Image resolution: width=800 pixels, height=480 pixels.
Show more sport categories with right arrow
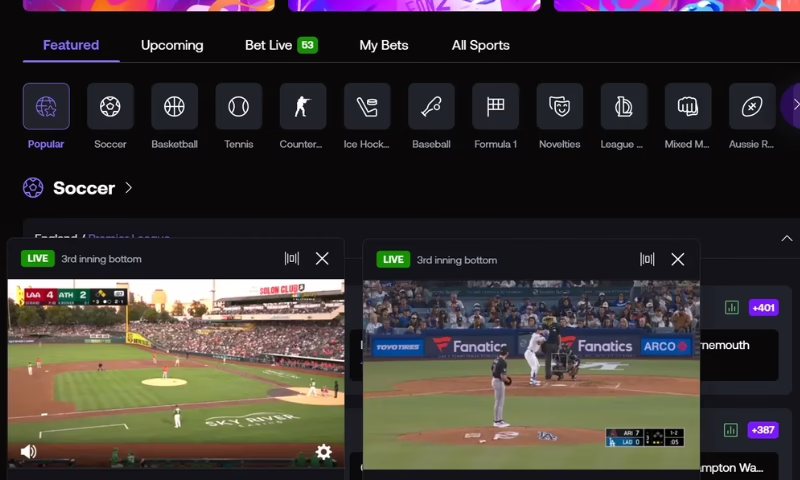[793, 105]
